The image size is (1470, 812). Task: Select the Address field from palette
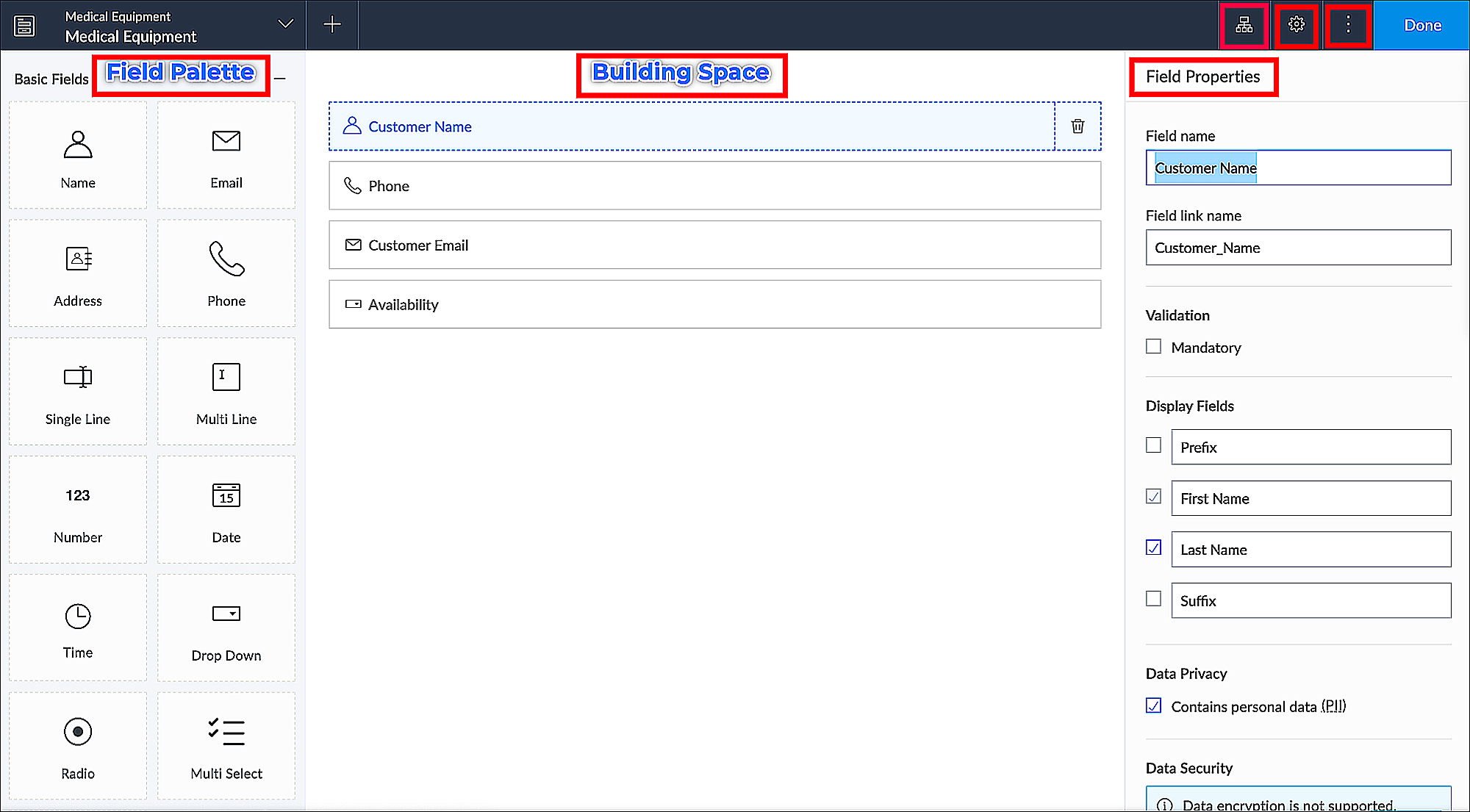click(78, 273)
